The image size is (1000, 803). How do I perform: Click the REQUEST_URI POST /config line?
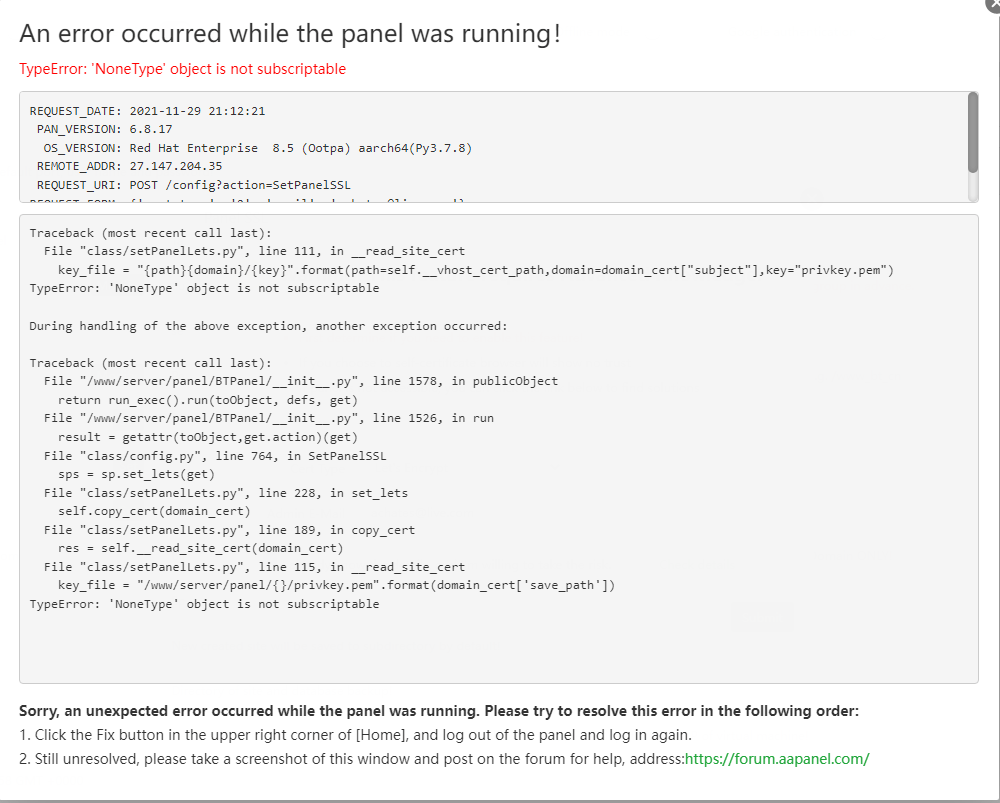coord(193,185)
